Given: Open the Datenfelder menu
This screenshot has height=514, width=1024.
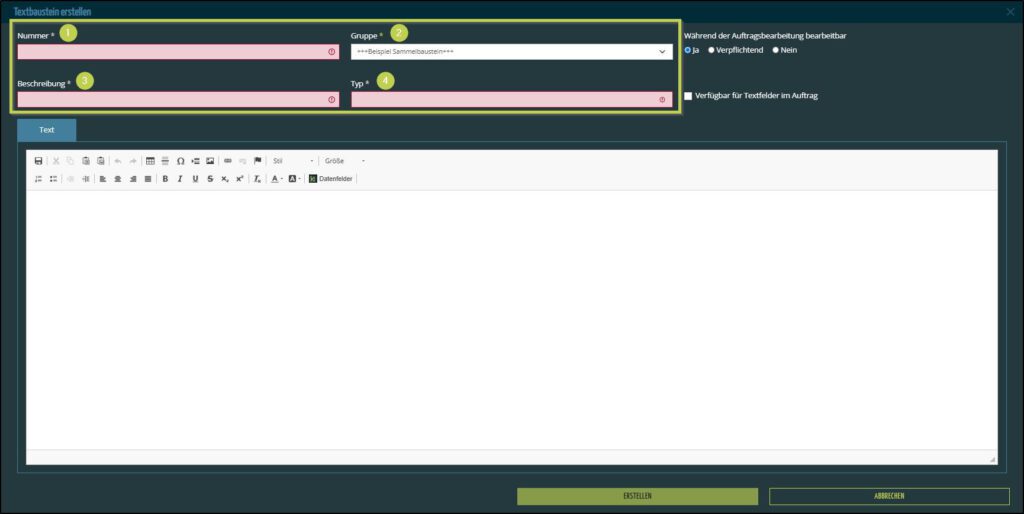Looking at the screenshot, I should 331,179.
